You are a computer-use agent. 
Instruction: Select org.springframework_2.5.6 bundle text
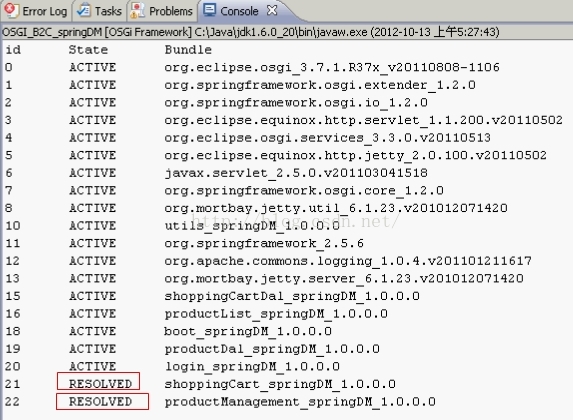[264, 243]
